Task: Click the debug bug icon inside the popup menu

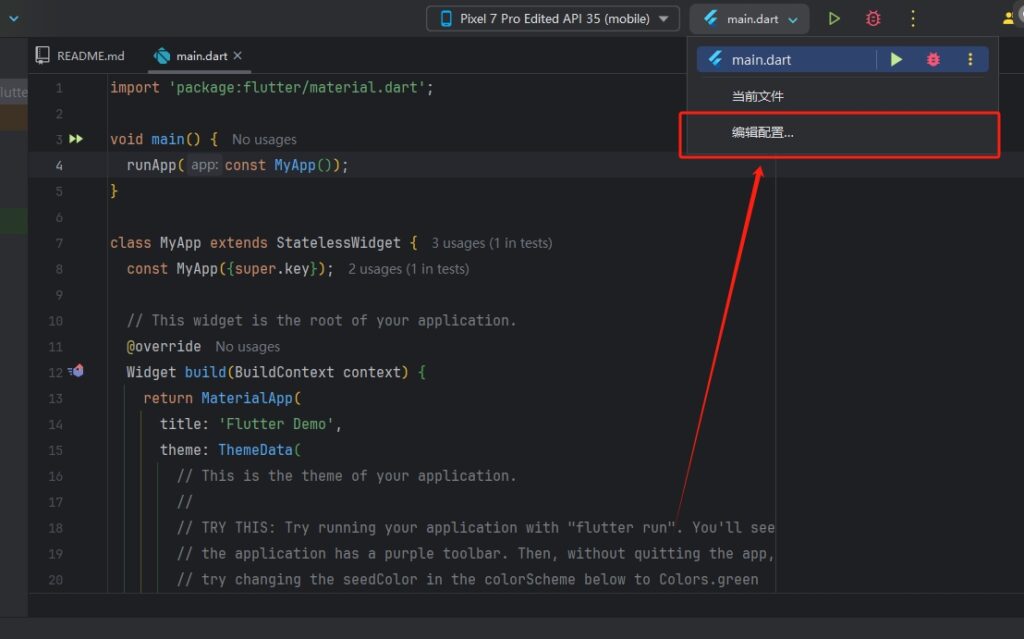Action: pos(932,59)
